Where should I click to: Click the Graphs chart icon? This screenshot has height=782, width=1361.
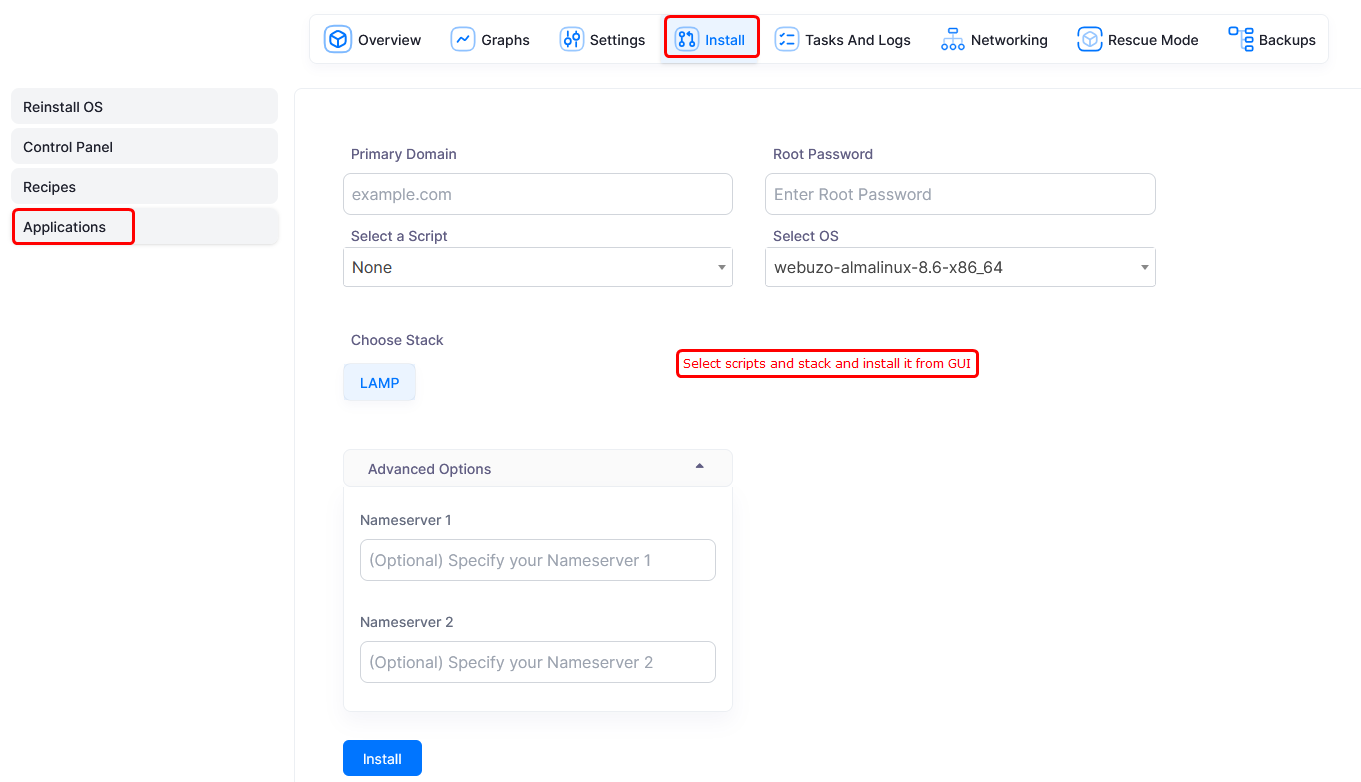pyautogui.click(x=463, y=39)
